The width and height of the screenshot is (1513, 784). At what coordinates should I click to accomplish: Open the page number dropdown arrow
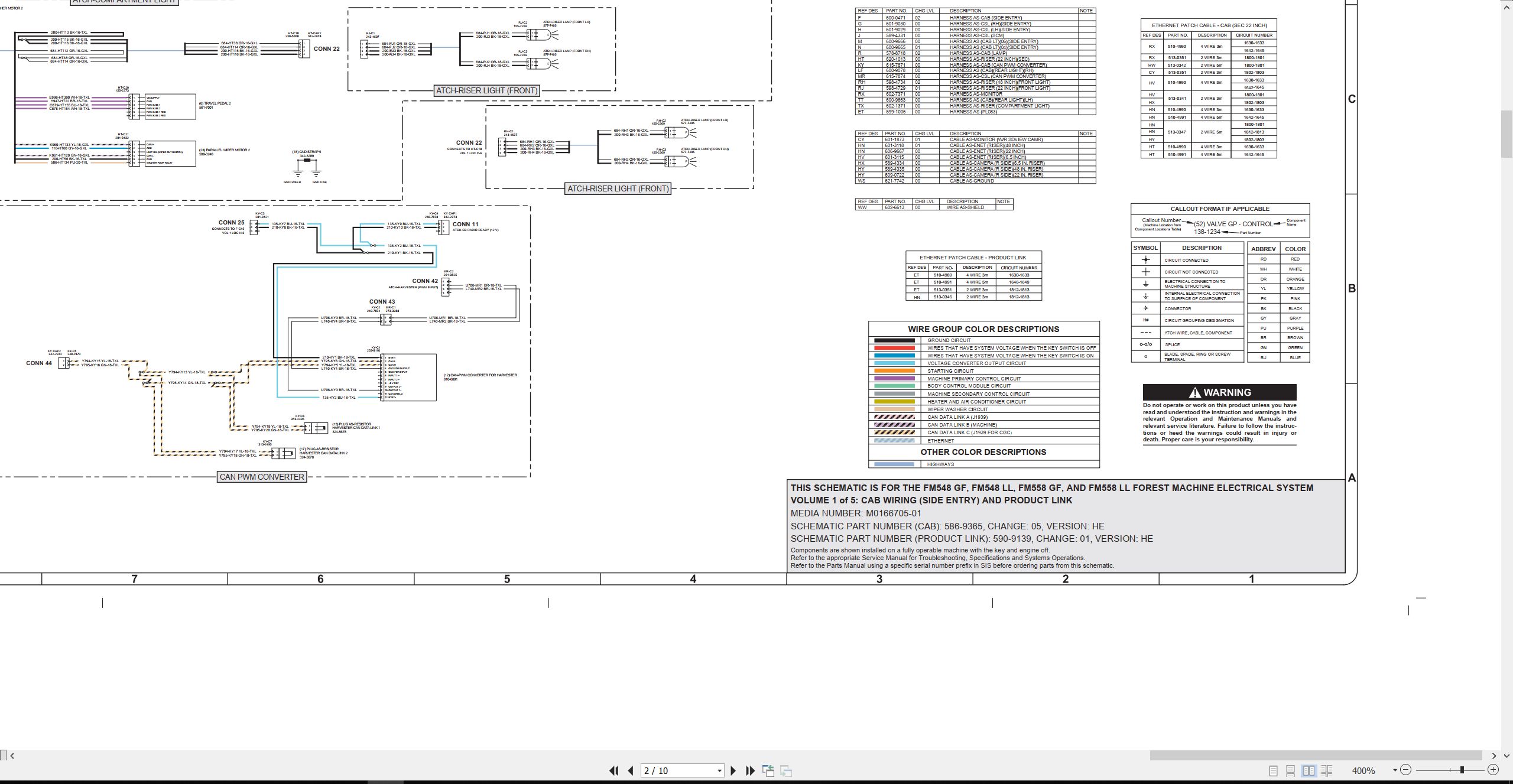click(719, 771)
